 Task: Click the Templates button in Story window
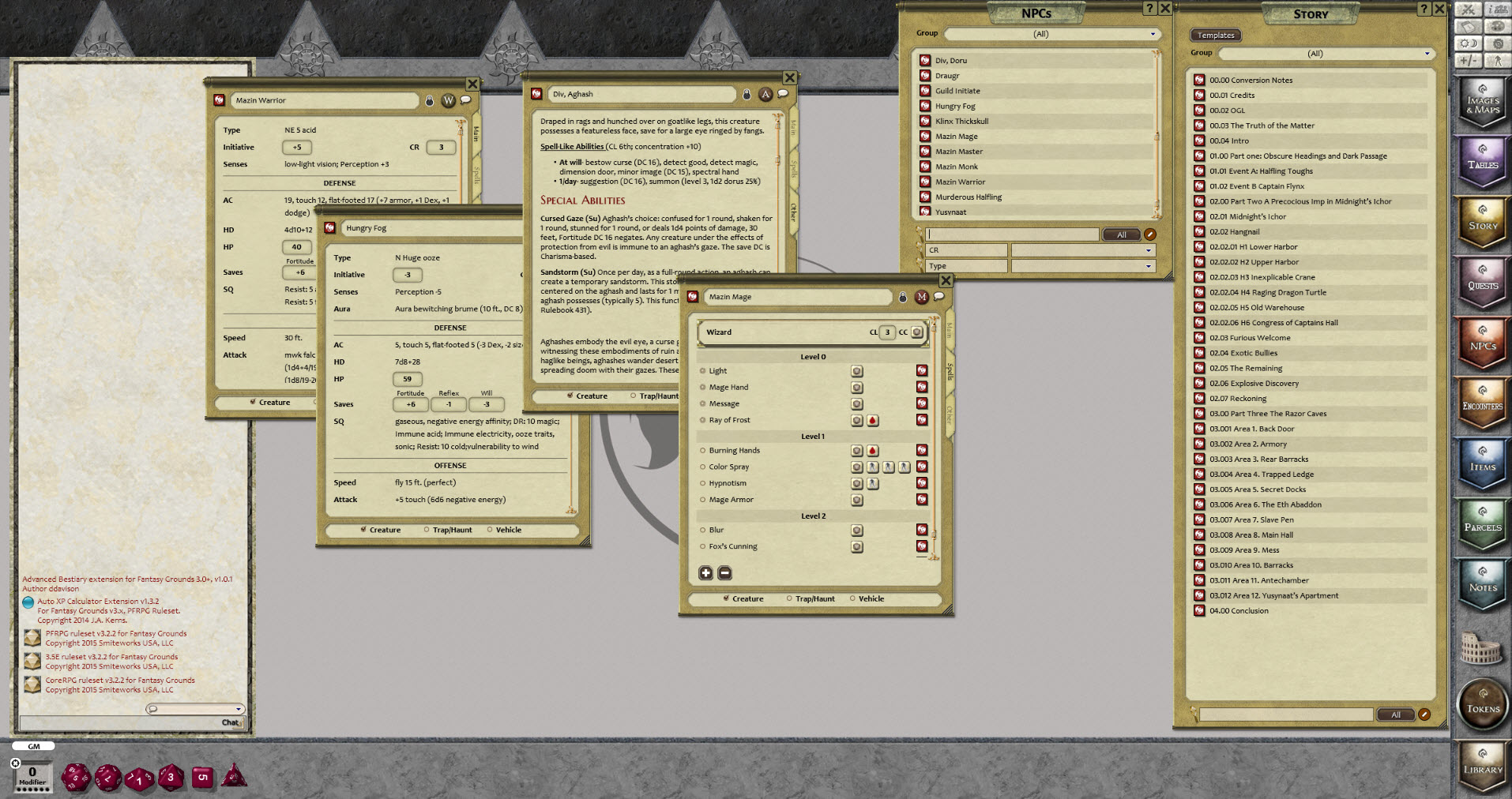[1215, 36]
